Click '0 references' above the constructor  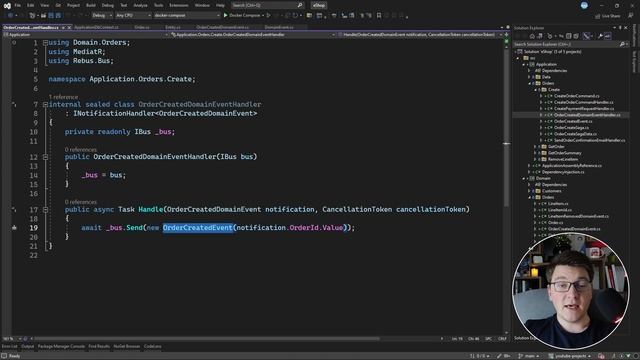pyautogui.click(x=81, y=150)
